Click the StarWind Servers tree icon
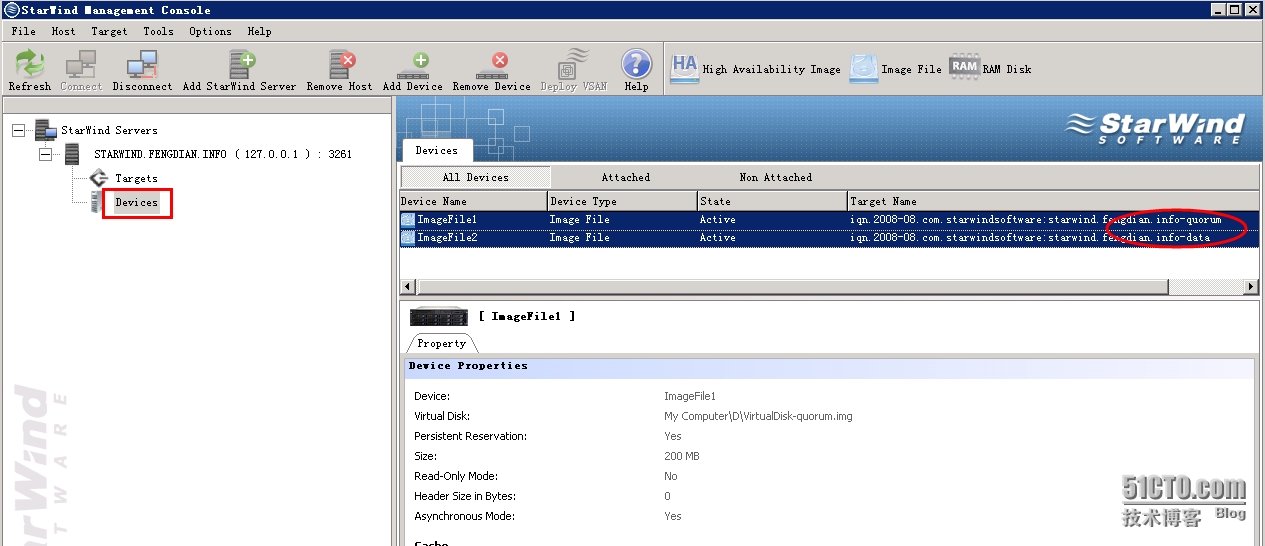Image resolution: width=1265 pixels, height=546 pixels. [46, 130]
